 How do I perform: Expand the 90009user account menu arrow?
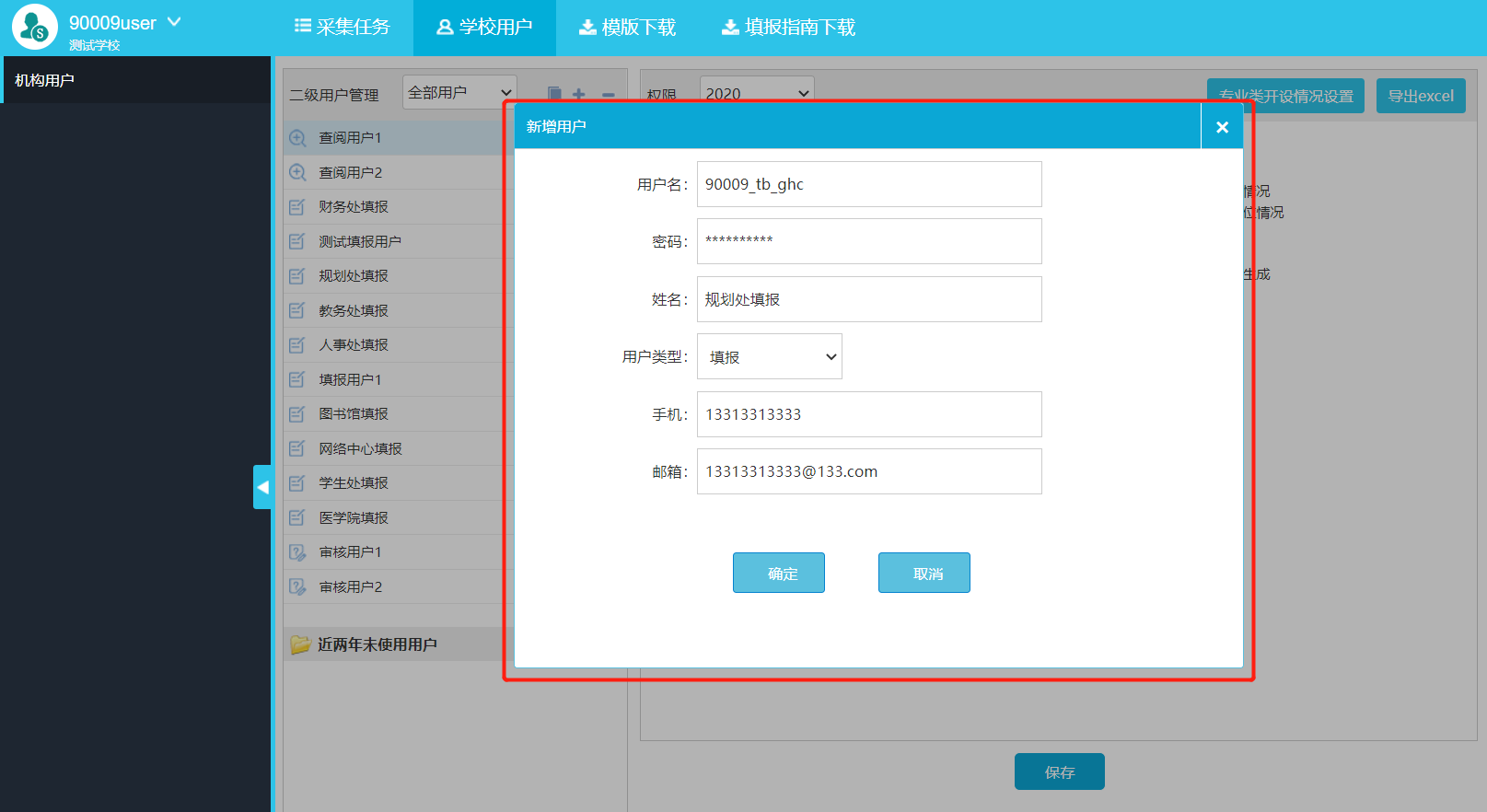coord(174,21)
